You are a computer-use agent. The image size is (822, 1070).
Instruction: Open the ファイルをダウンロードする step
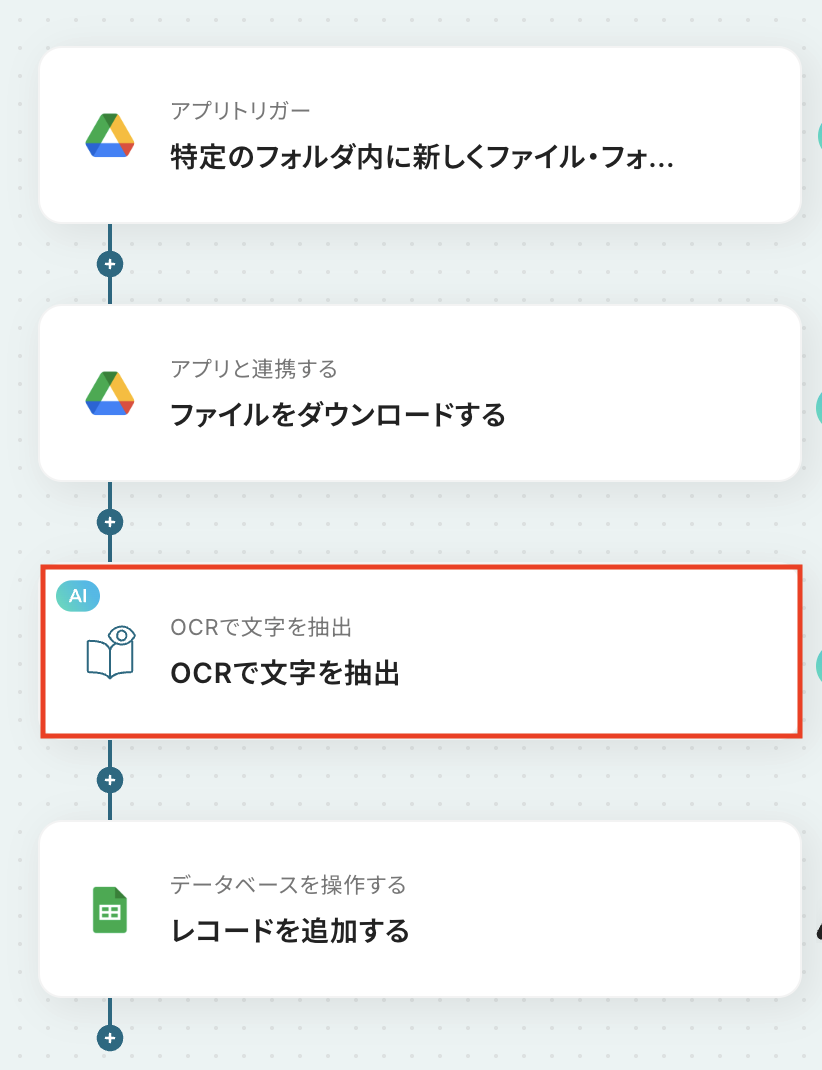tap(420, 393)
